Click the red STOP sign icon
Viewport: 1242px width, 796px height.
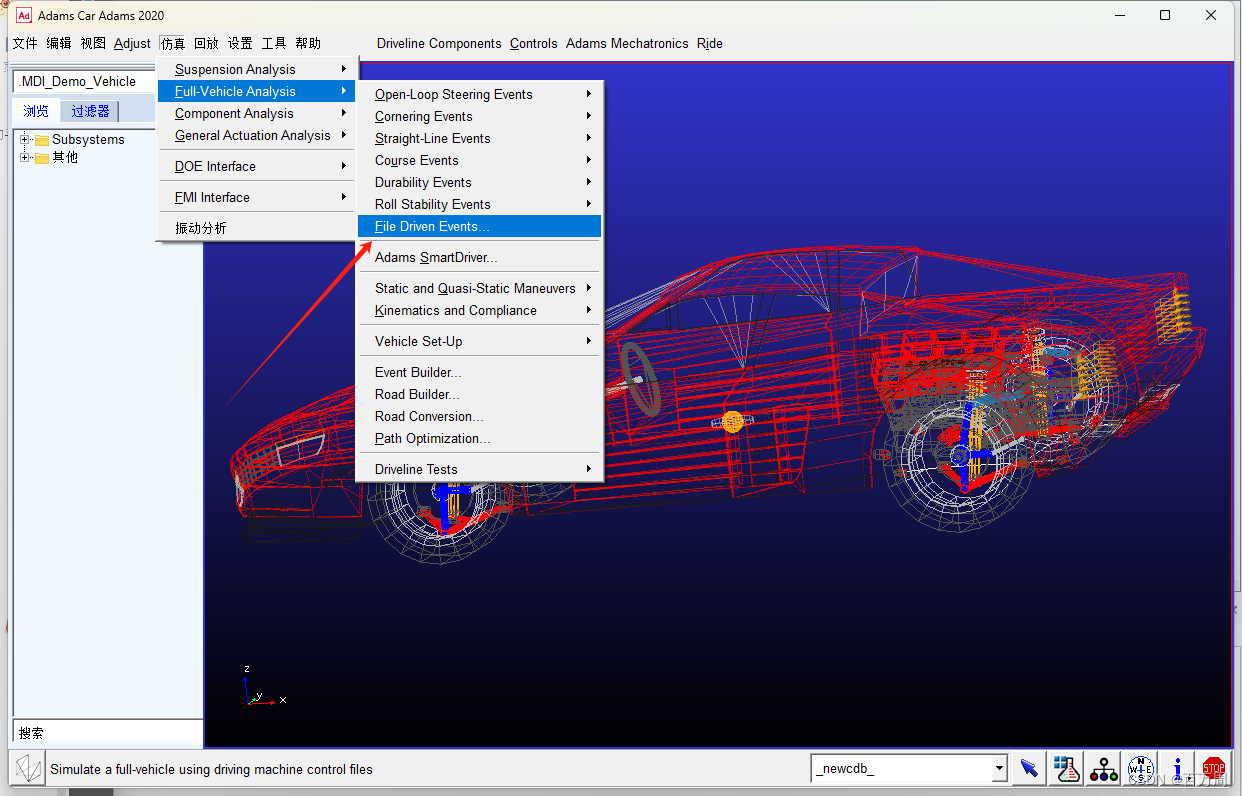click(1214, 769)
